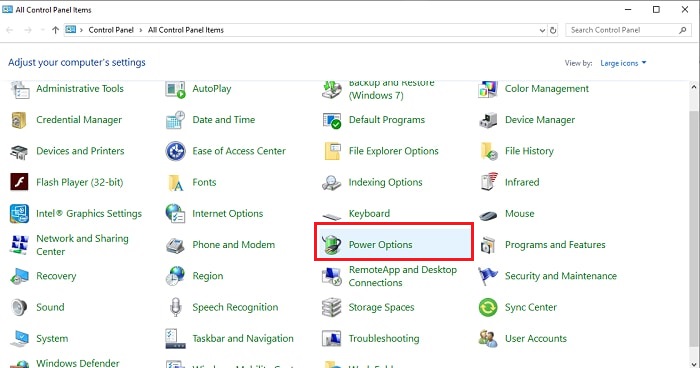Open the Fonts folder icon
Image resolution: width=700 pixels, height=368 pixels.
pos(175,183)
